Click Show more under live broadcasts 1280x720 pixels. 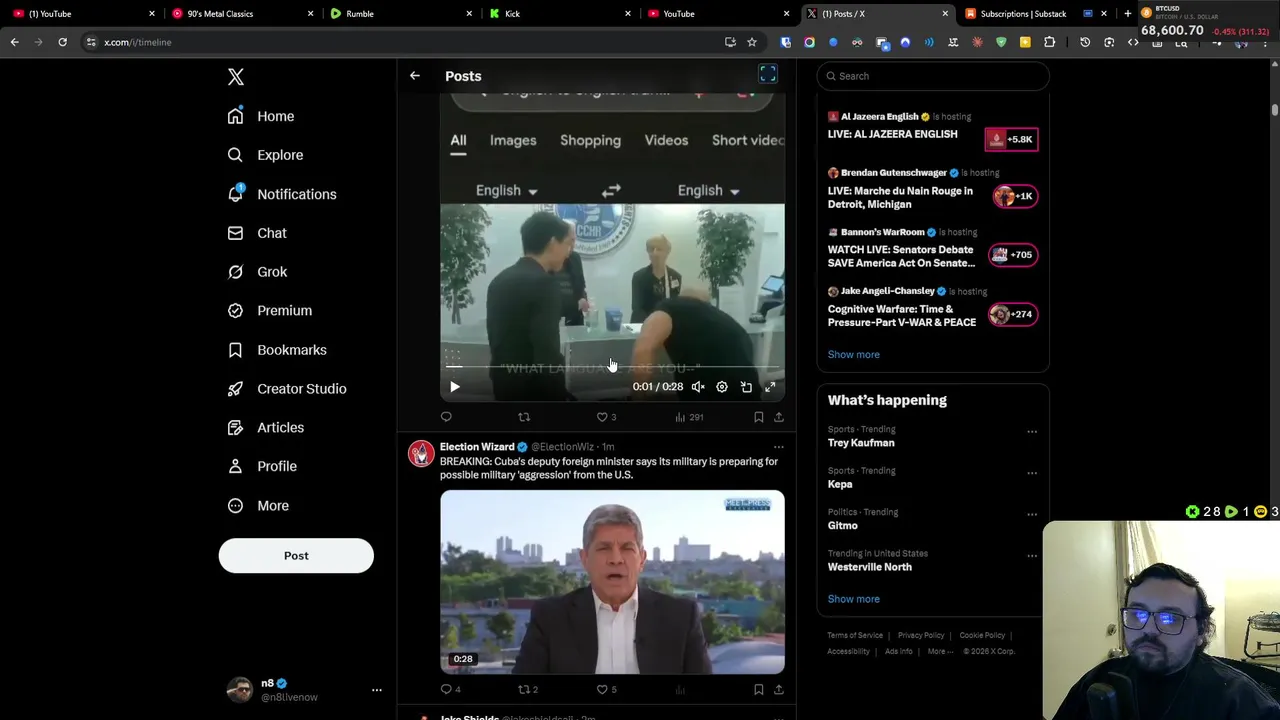(853, 354)
